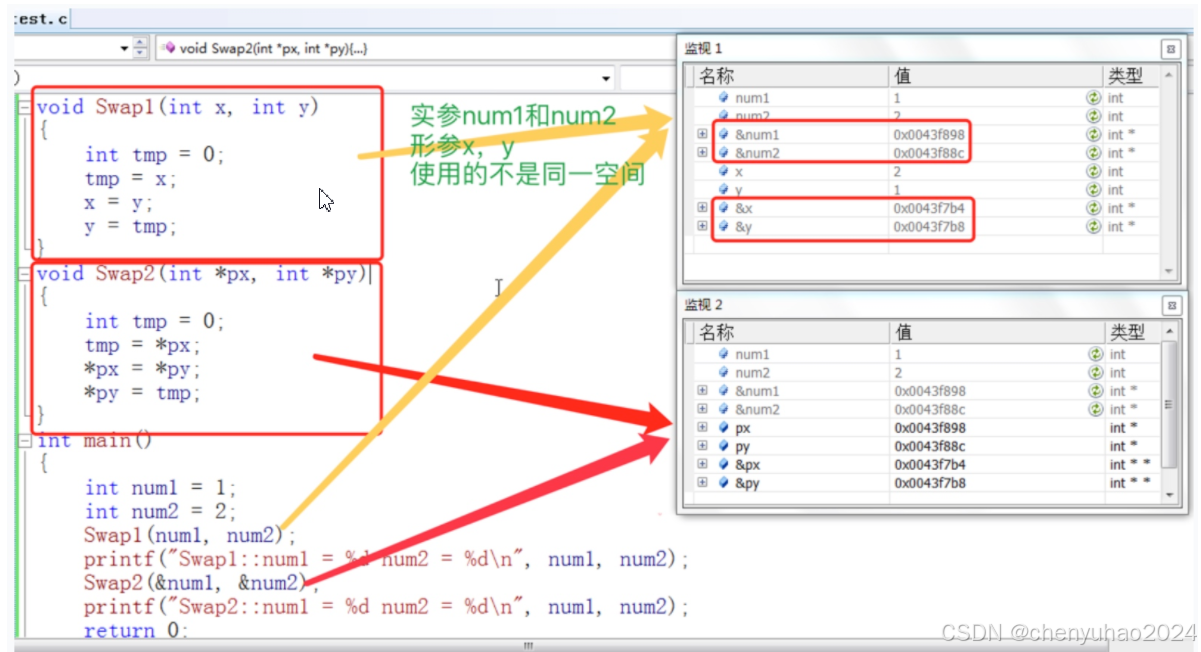Click the variable icon beside num1 in Watch 2
This screenshot has width=1201, height=652.
tap(724, 354)
